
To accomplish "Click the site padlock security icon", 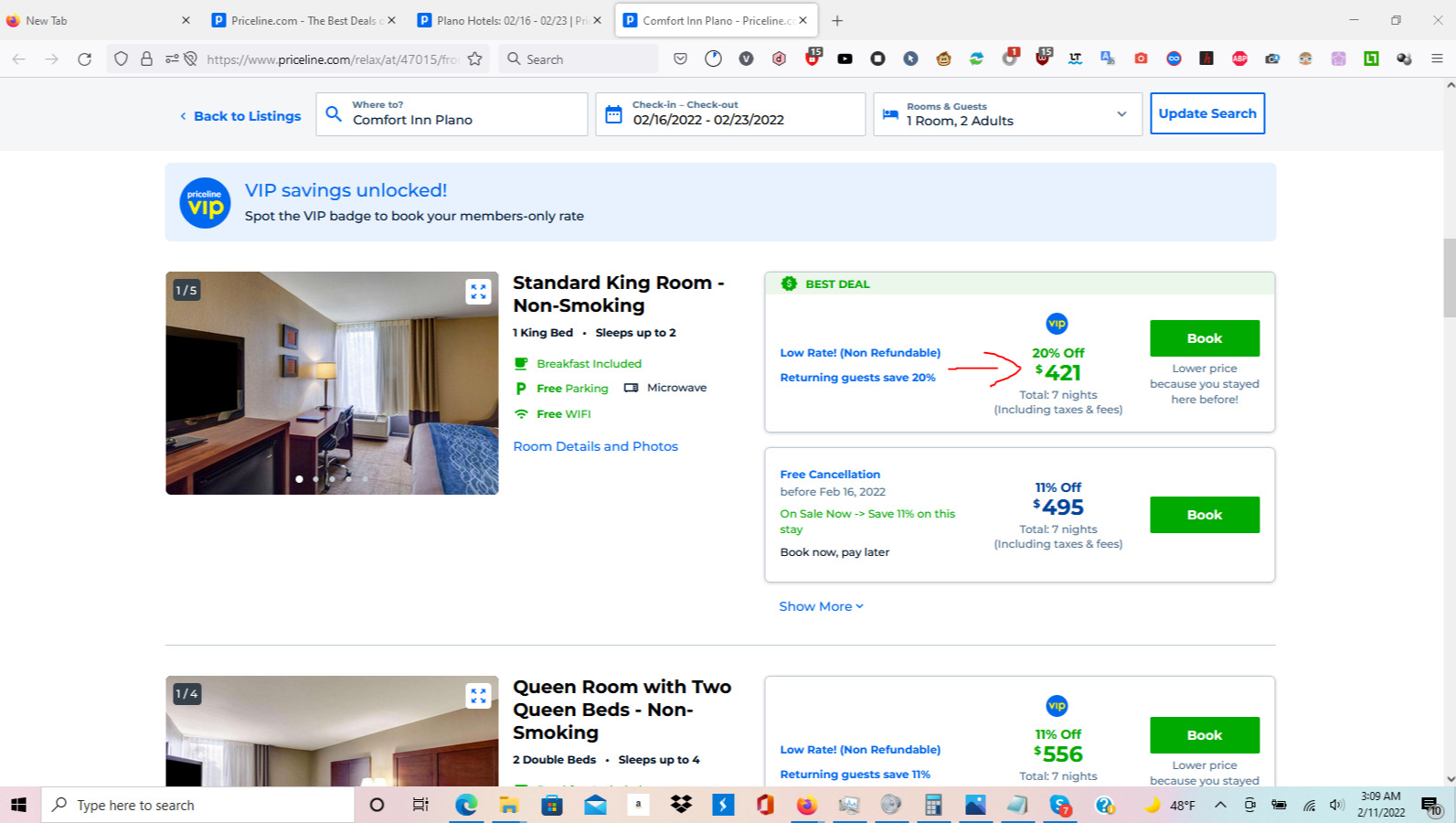I will 146,59.
